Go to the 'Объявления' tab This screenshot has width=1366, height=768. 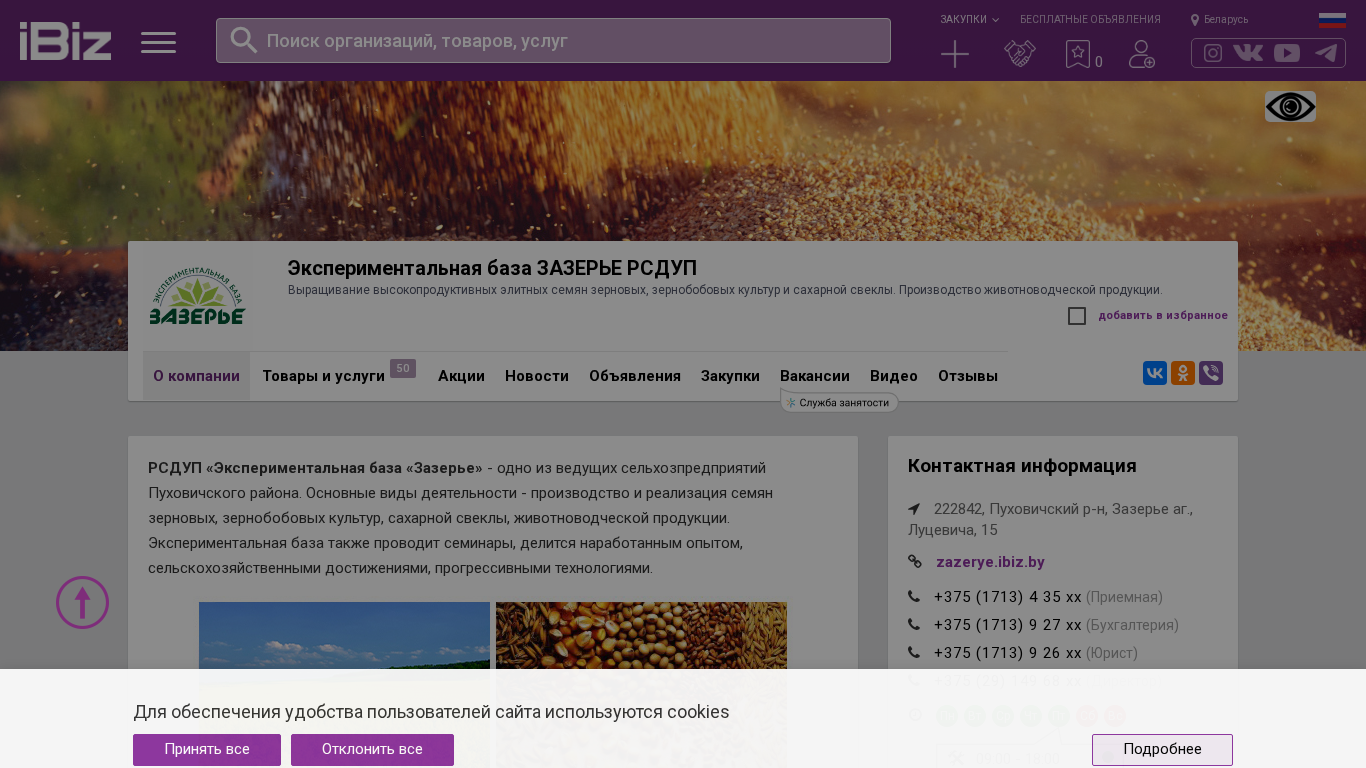pos(635,376)
